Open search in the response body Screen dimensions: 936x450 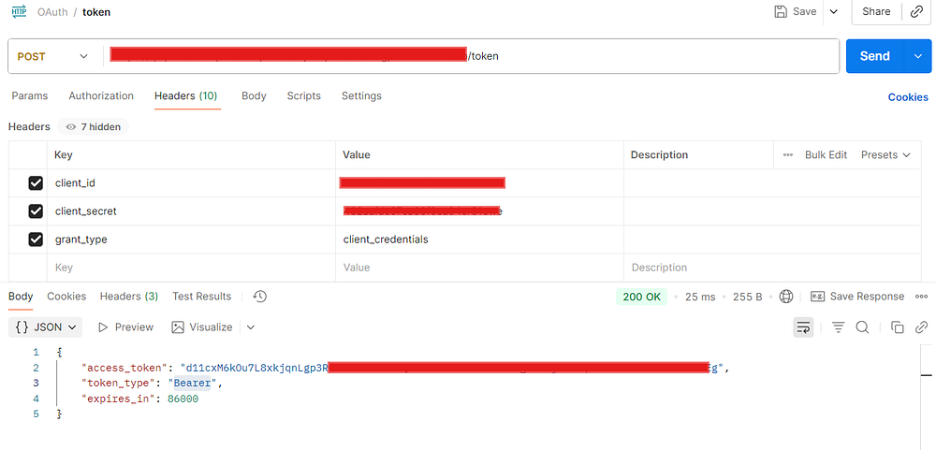coord(862,327)
